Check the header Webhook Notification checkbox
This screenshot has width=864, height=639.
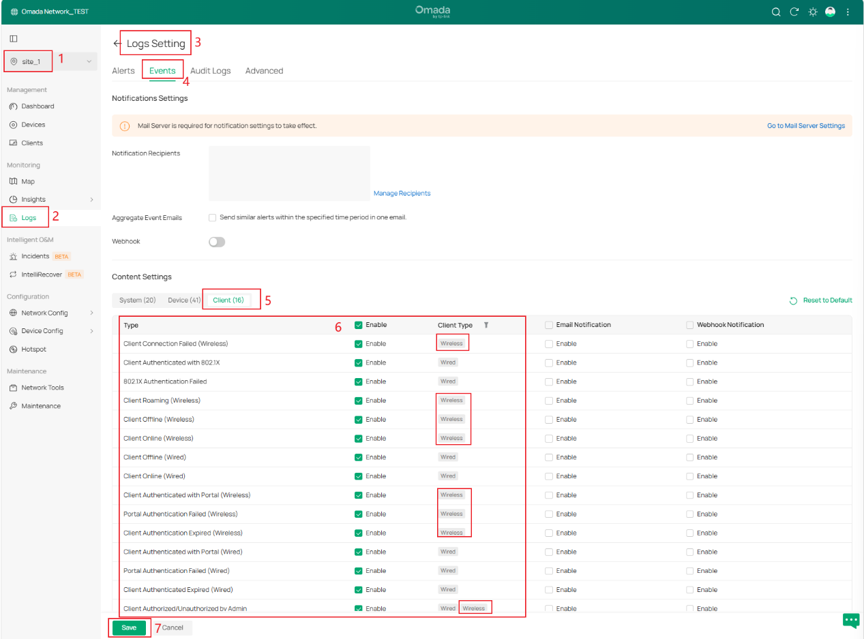[690, 325]
